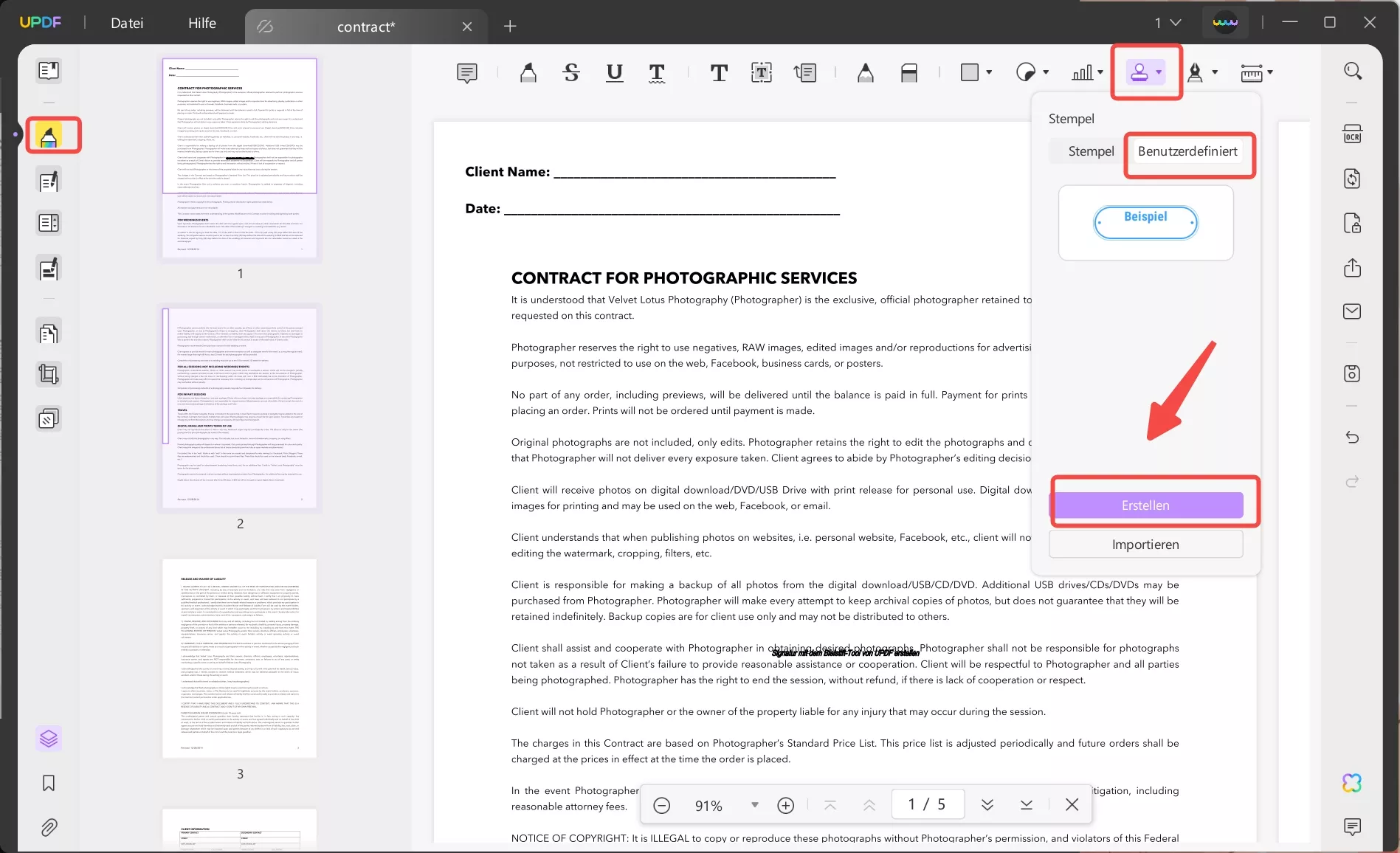Jump to the first page
The width and height of the screenshot is (1400, 853).
click(830, 805)
